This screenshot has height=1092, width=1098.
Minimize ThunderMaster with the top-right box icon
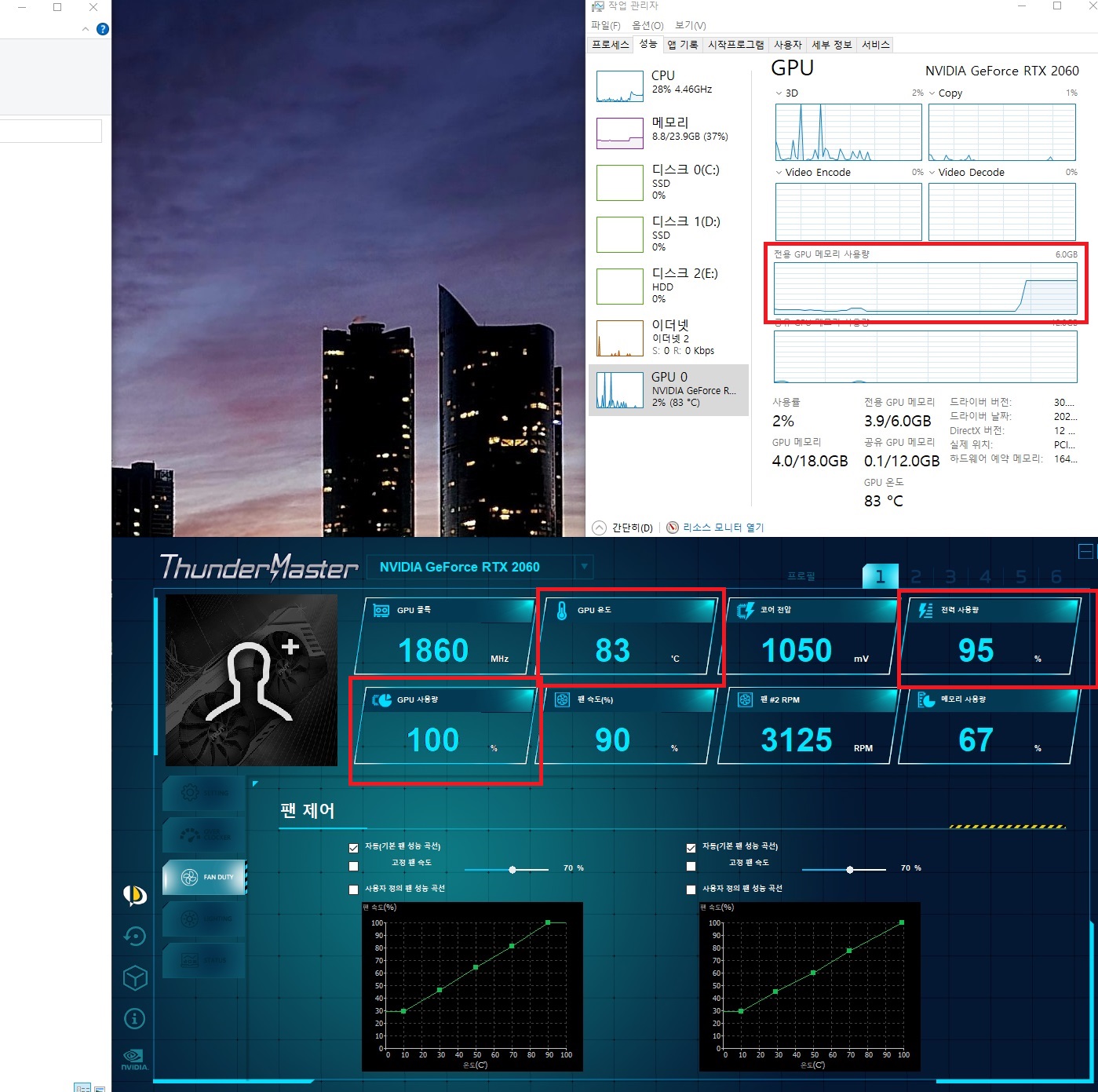[1085, 551]
